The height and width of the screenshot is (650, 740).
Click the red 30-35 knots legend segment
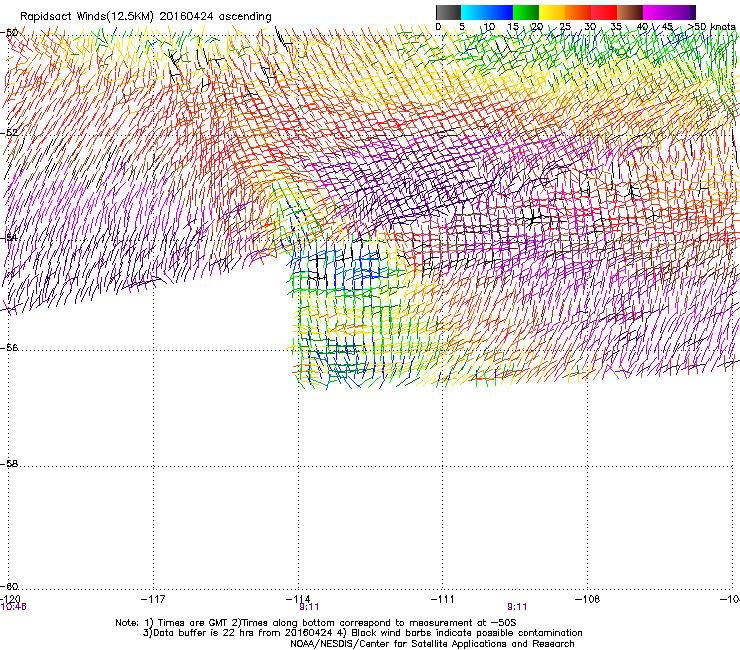point(604,12)
